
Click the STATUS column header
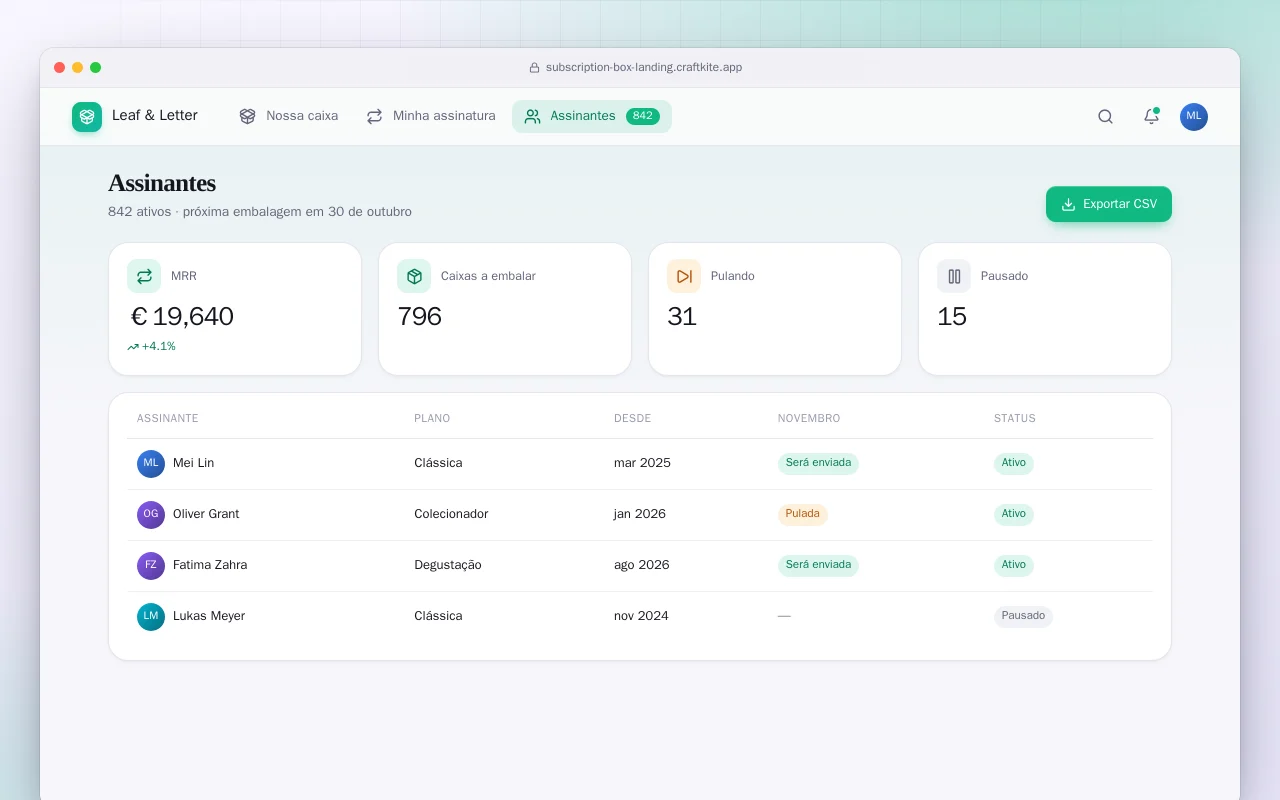point(1015,418)
